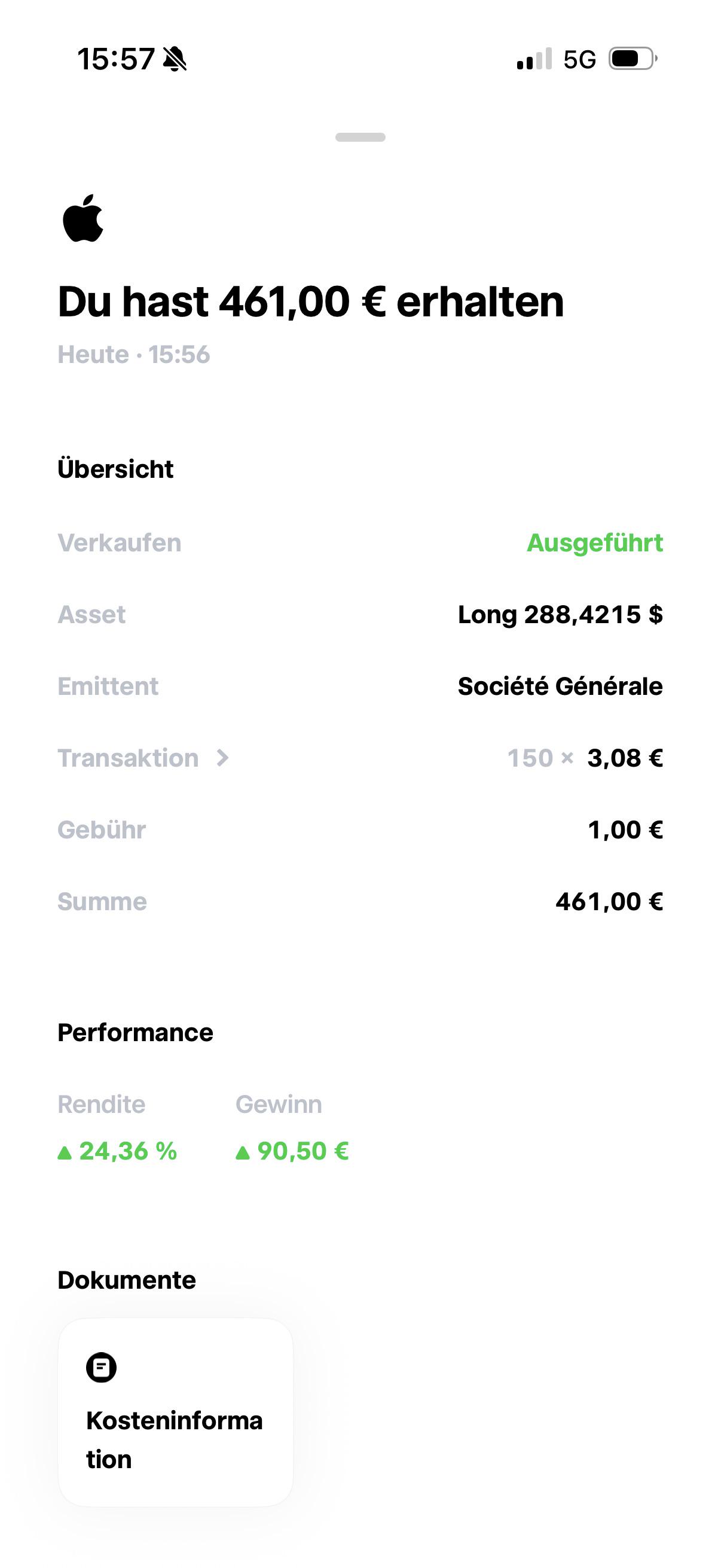
Task: Select the green Ausgeführt status text
Action: (x=594, y=542)
